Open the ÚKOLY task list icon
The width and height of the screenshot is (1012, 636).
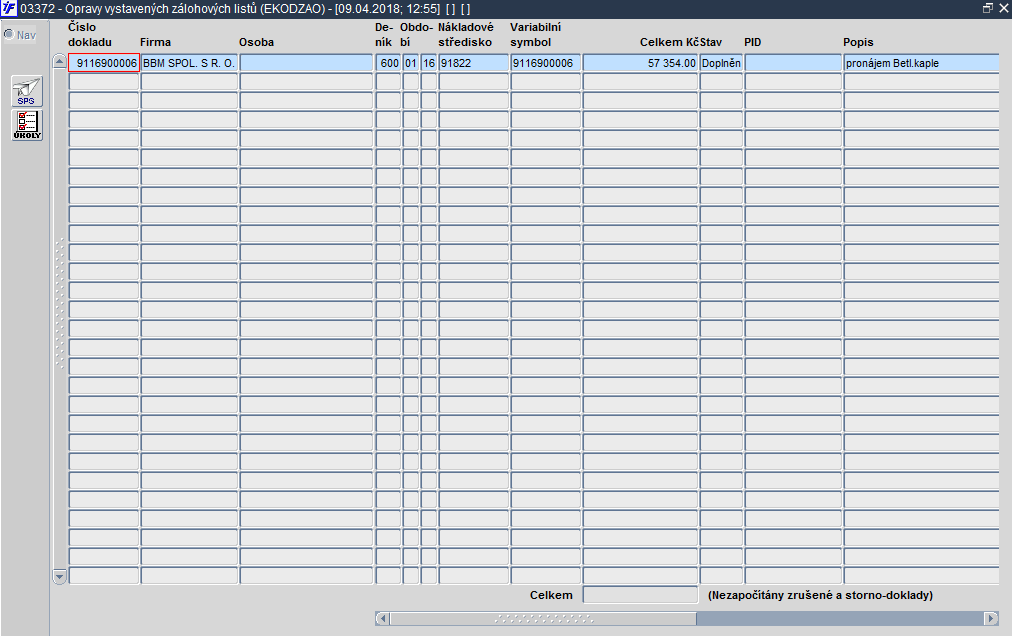pyautogui.click(x=27, y=125)
